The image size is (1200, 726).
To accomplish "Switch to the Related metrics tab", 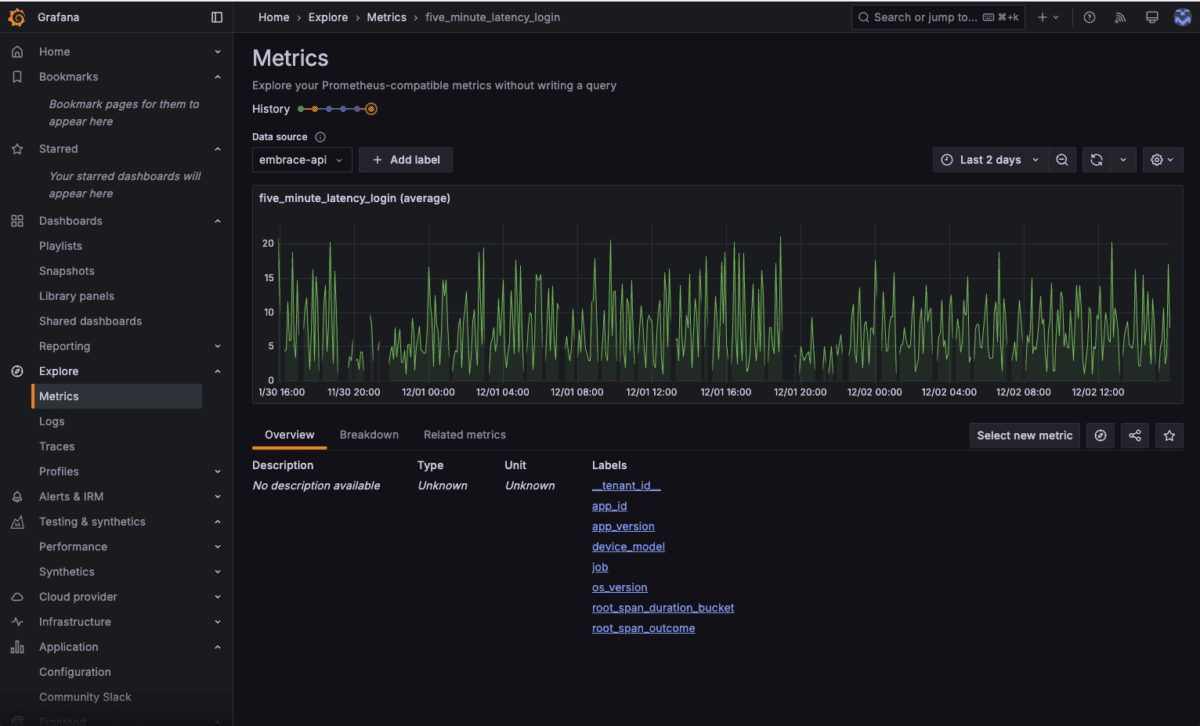I will click(x=465, y=435).
